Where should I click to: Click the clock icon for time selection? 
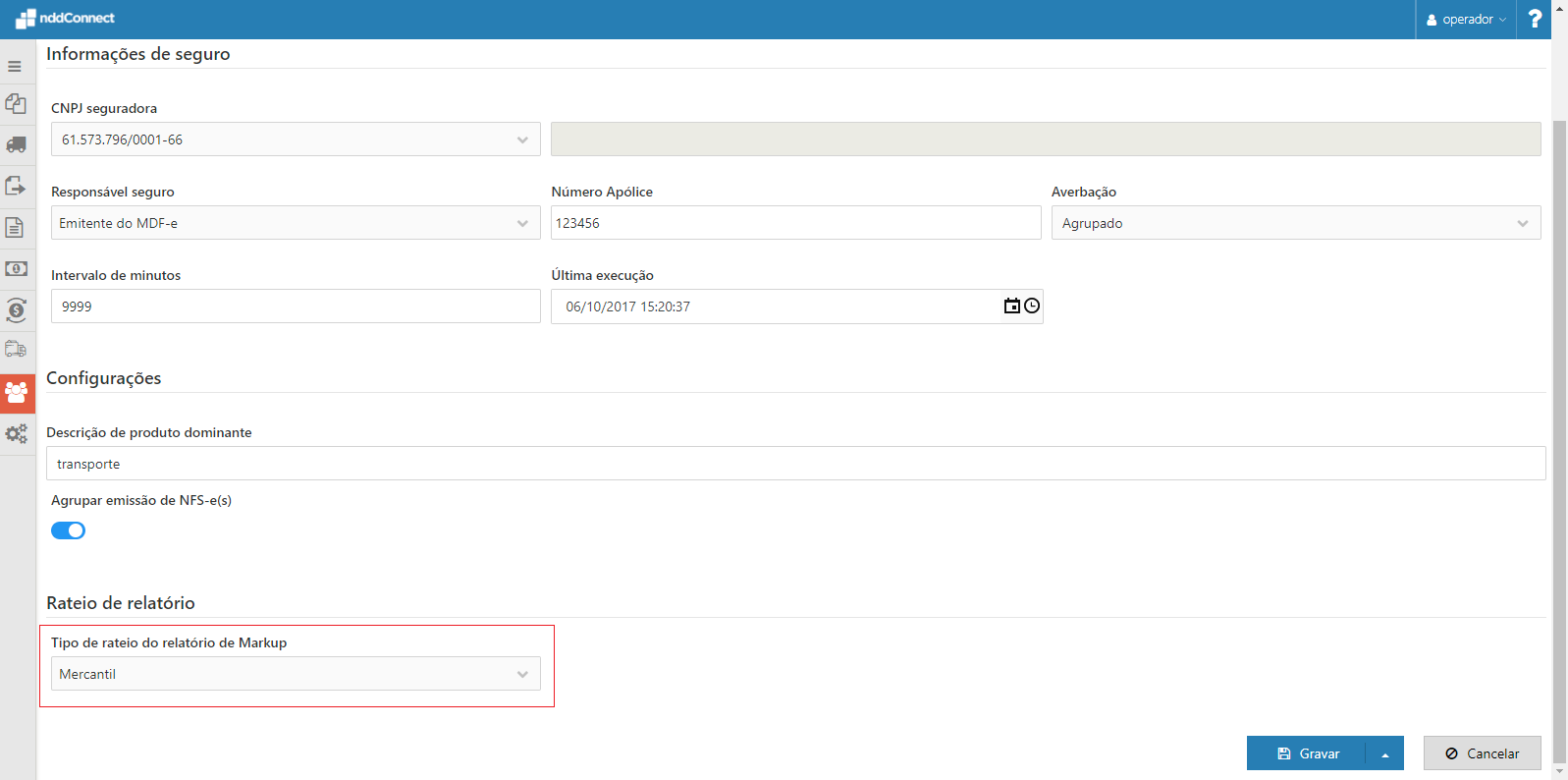1032,306
